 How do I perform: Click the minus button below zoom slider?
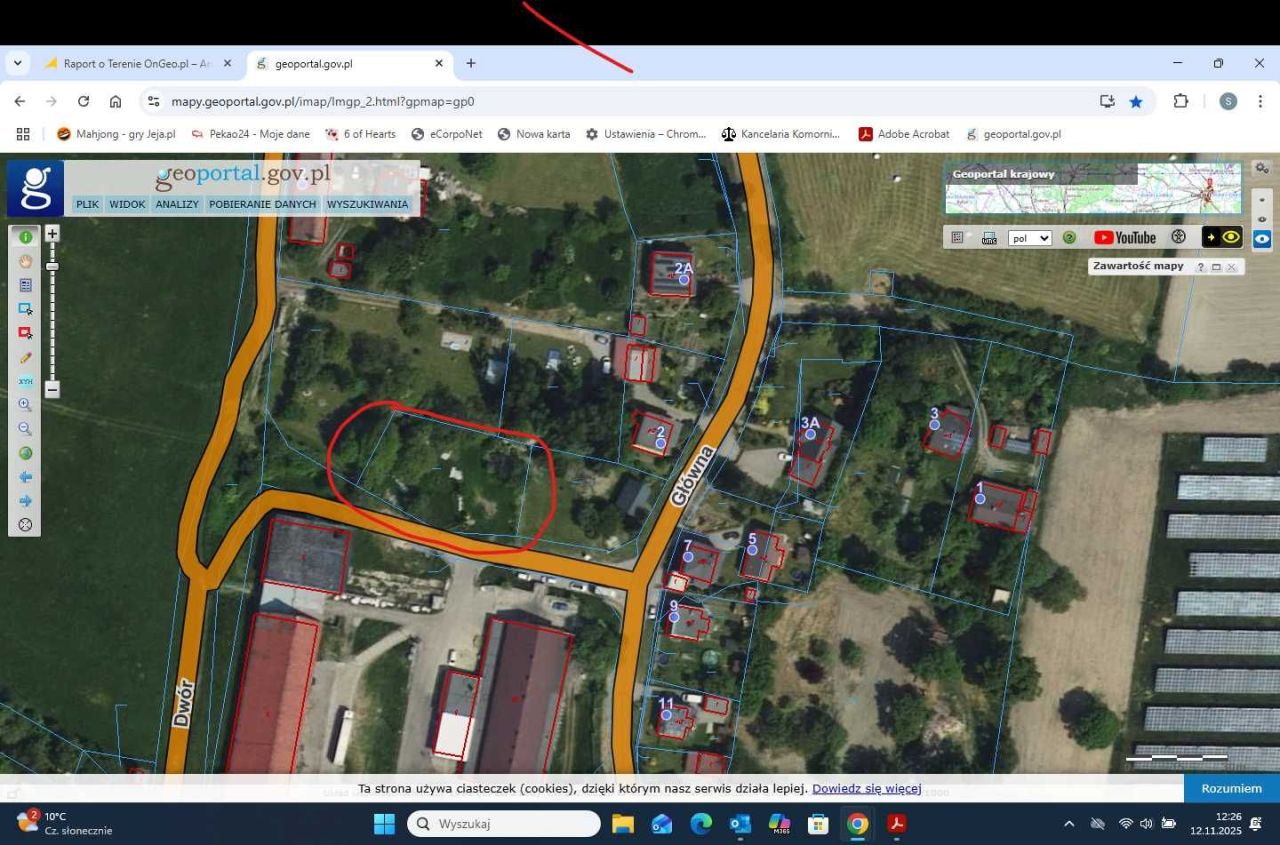[52, 389]
